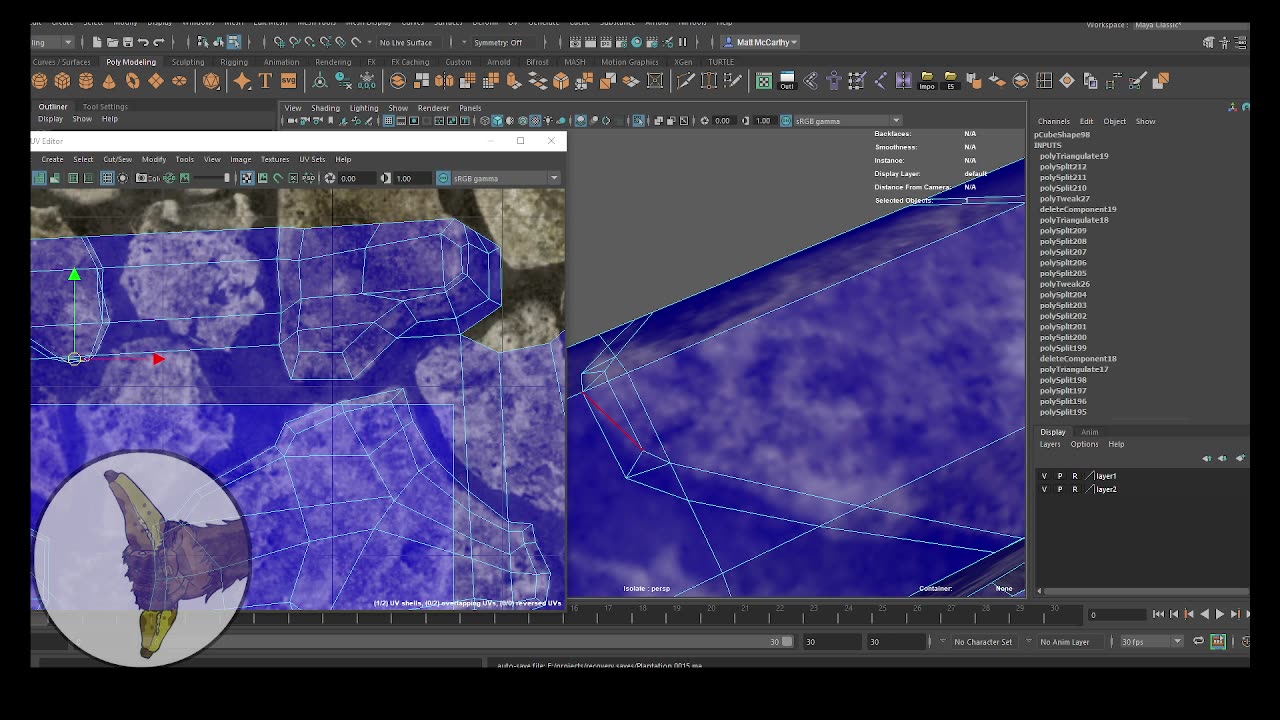This screenshot has height=720, width=1280.
Task: Open the Cut/Sew menu in UV Editor
Action: tap(117, 159)
